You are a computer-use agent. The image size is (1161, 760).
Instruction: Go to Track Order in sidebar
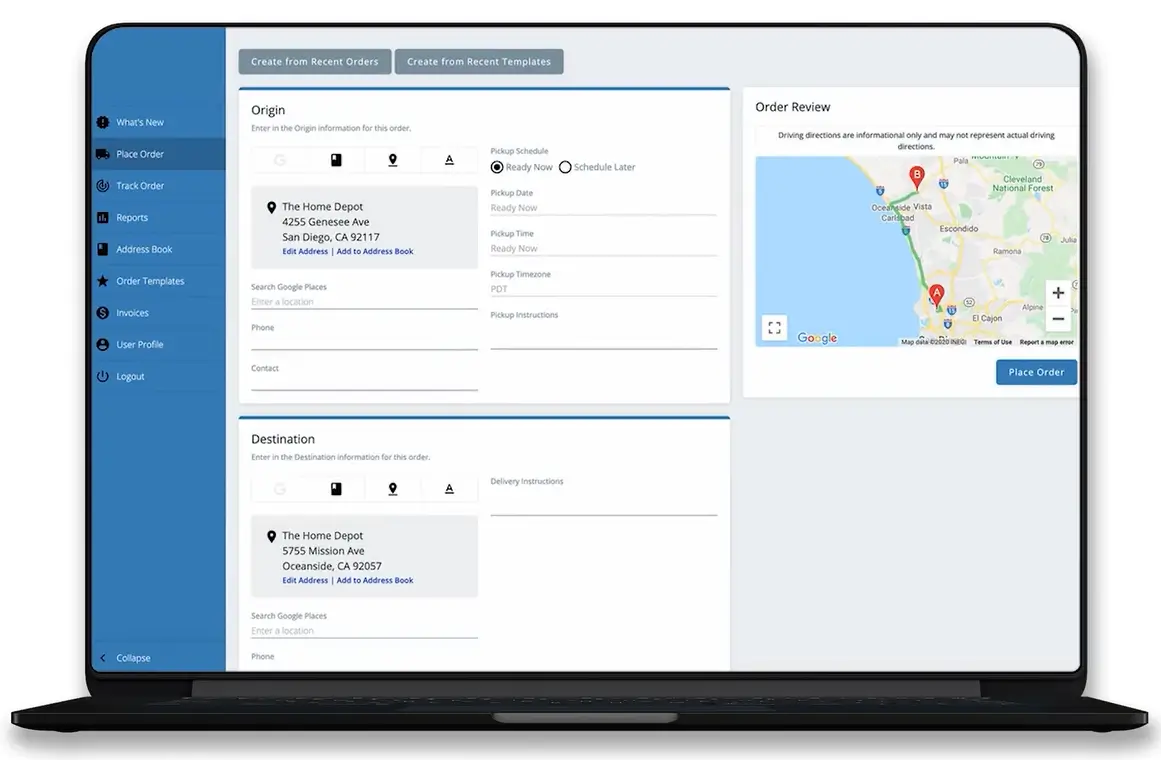point(140,186)
